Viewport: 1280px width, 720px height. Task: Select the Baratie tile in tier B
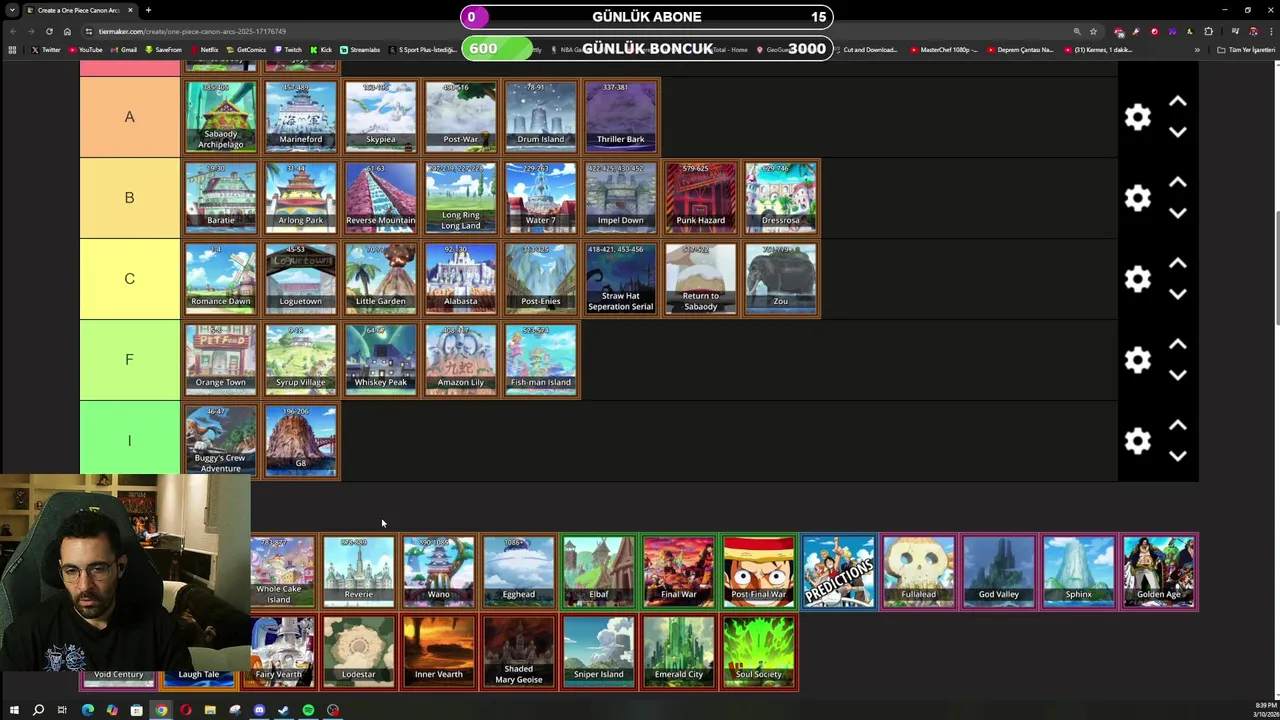pos(220,198)
